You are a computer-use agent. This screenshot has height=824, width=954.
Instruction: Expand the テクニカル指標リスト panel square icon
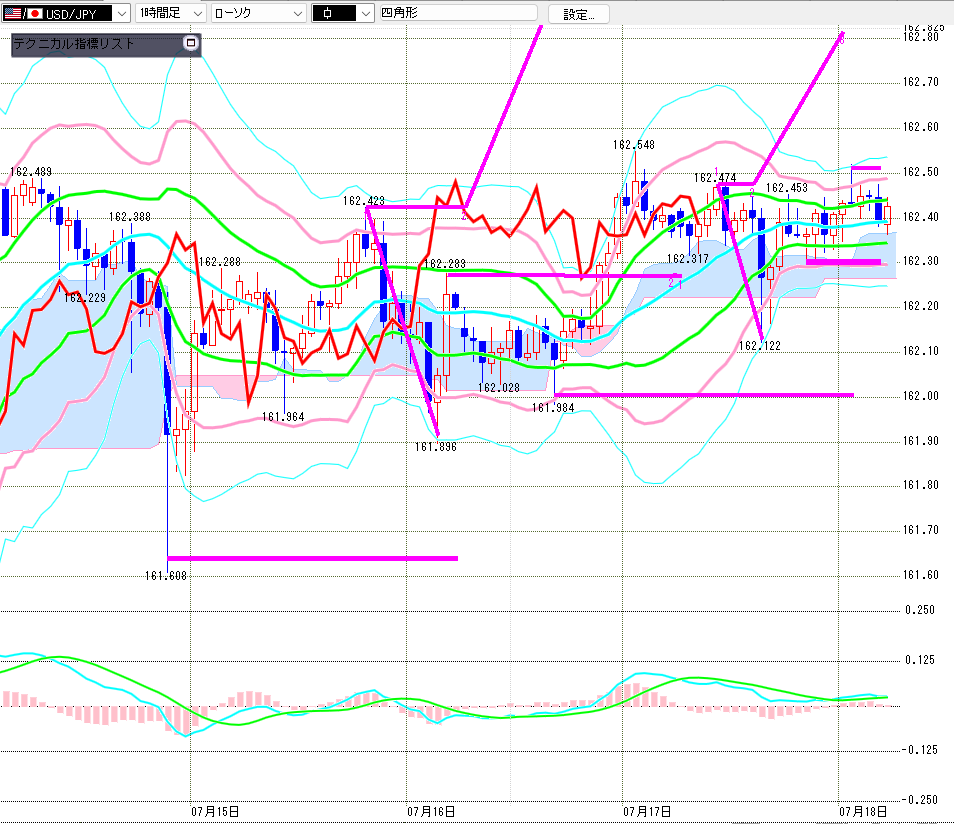click(x=190, y=43)
